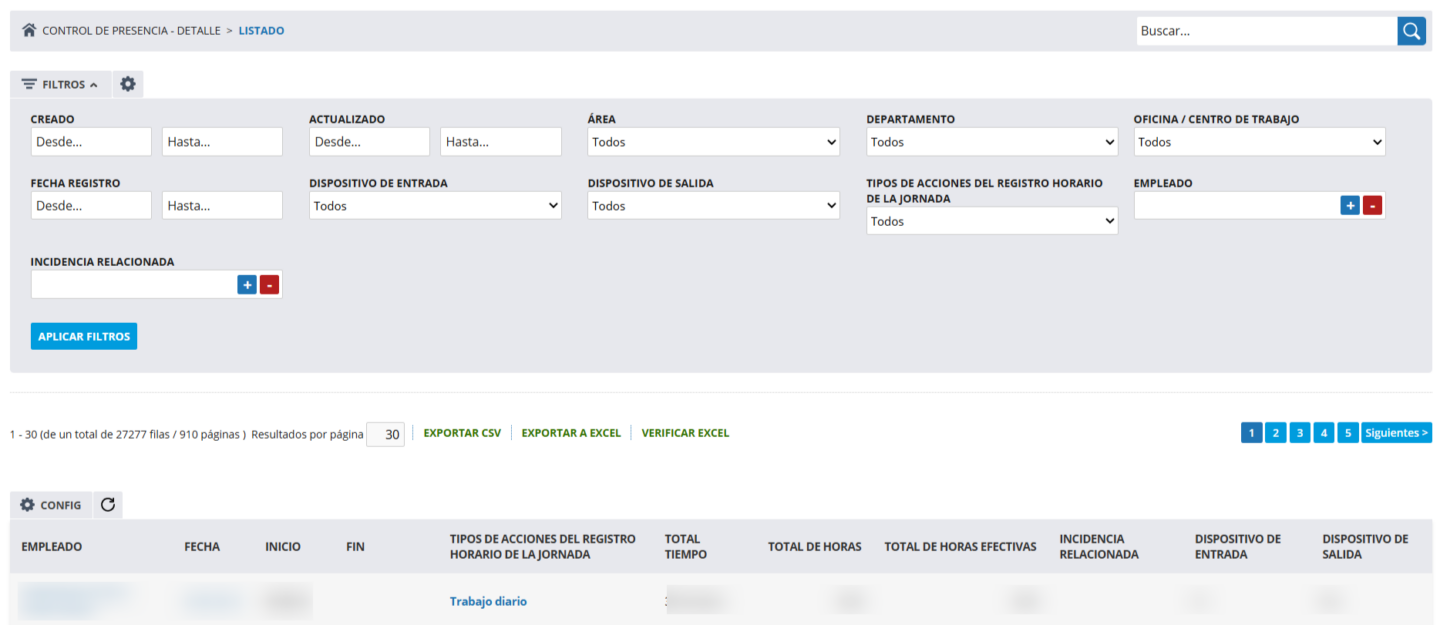Select the Oficina / Centro de Trabajo dropdown
This screenshot has height=625, width=1440.
(1259, 142)
